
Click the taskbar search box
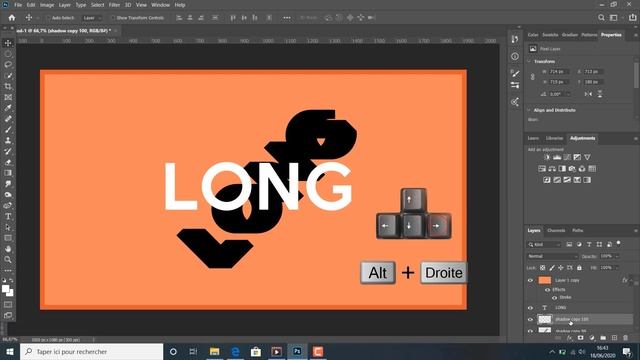click(x=91, y=351)
